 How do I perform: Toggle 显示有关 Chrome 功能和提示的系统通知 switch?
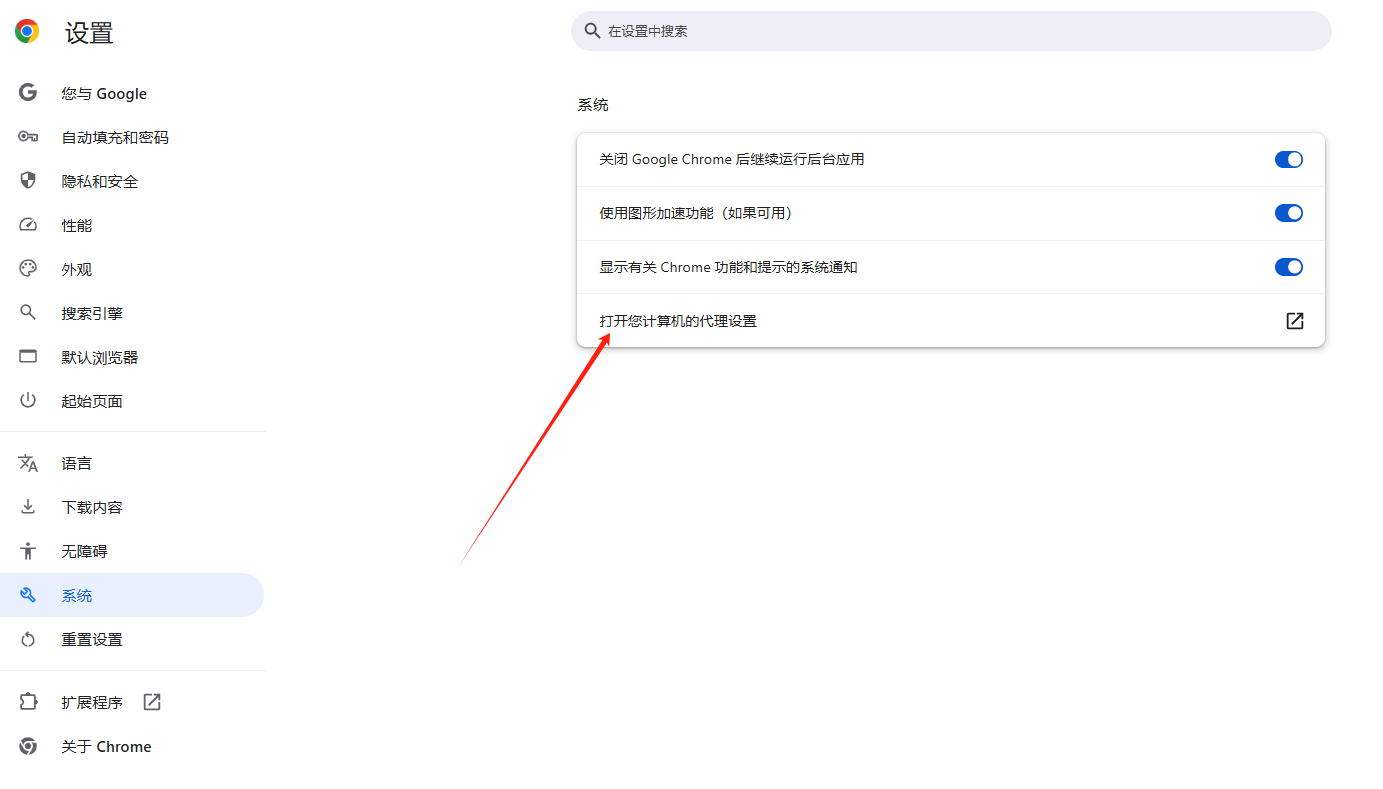click(1289, 267)
